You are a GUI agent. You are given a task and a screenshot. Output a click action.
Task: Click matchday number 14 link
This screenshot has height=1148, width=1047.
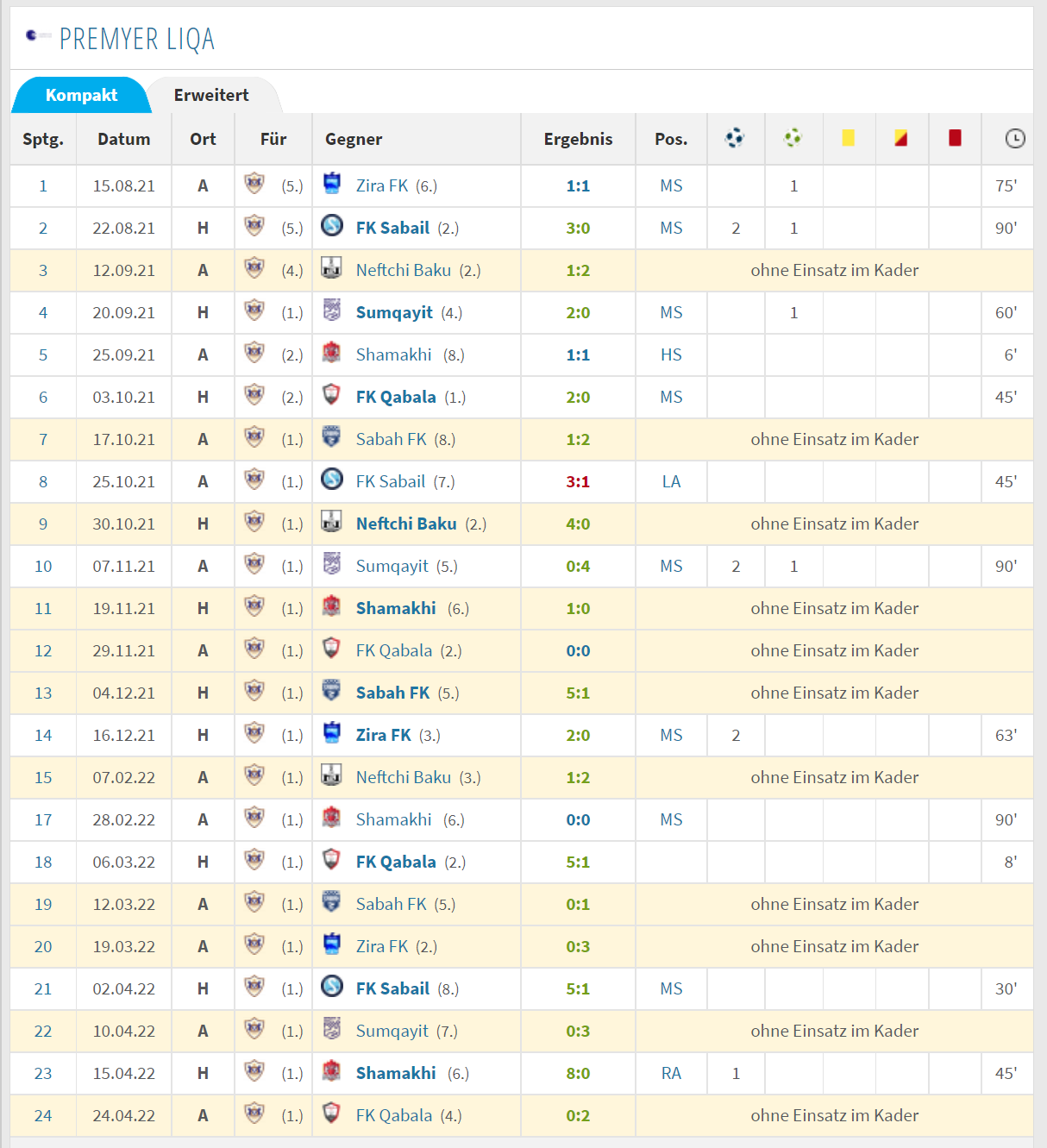point(43,735)
